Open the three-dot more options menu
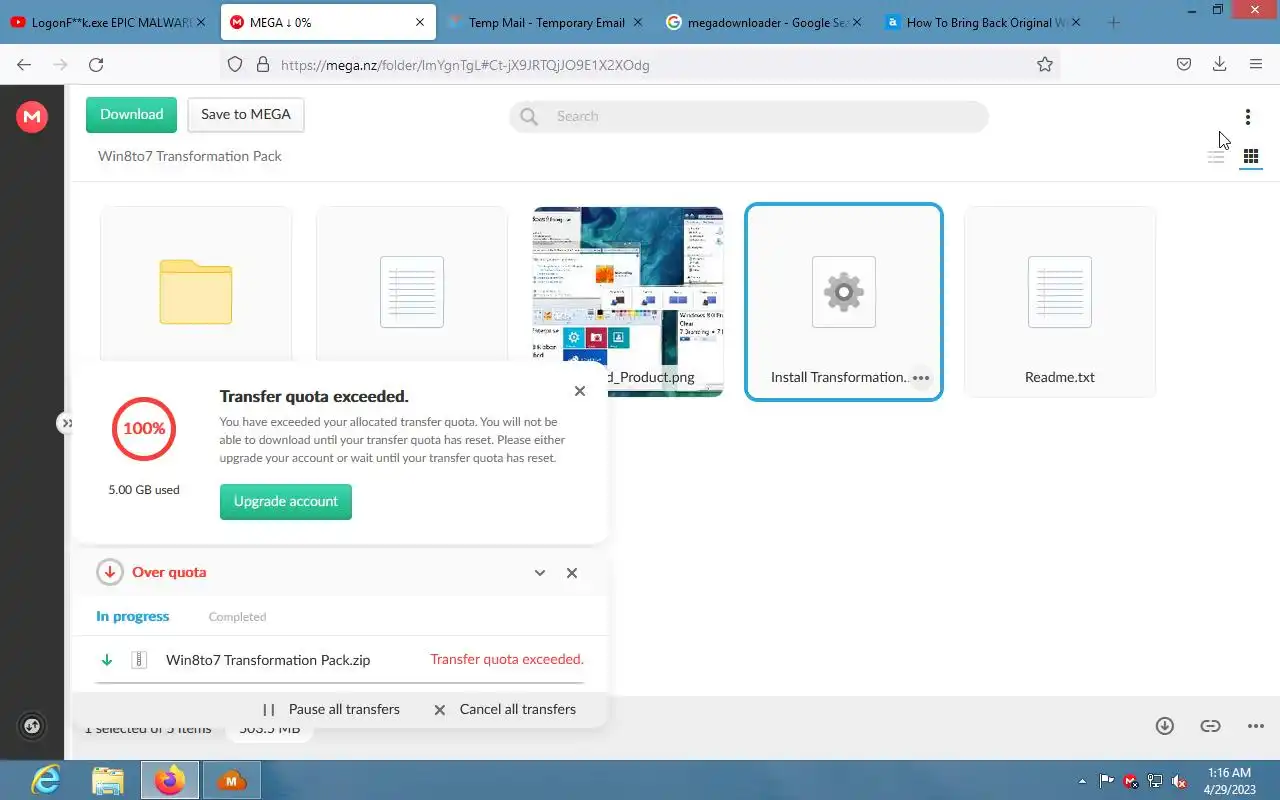 tap(1247, 117)
